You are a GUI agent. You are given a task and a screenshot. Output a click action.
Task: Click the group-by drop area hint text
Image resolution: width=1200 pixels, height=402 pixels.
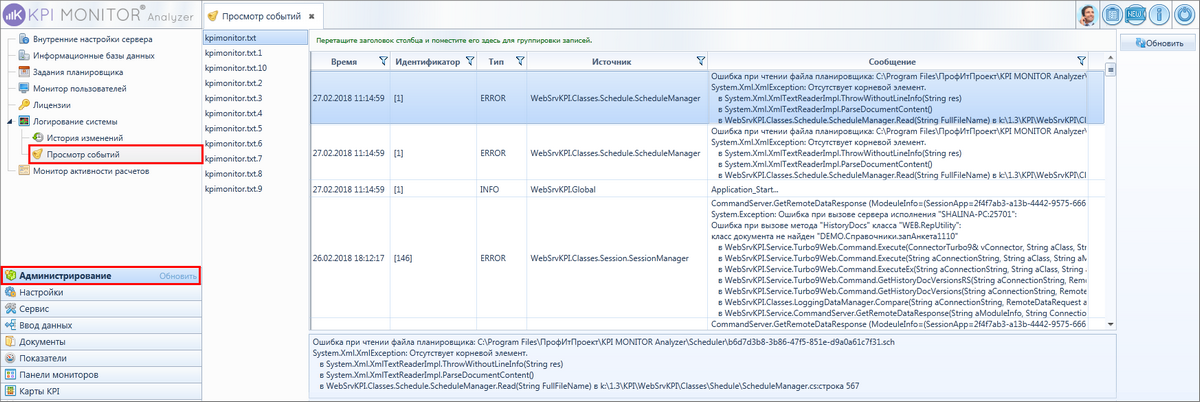coord(454,41)
